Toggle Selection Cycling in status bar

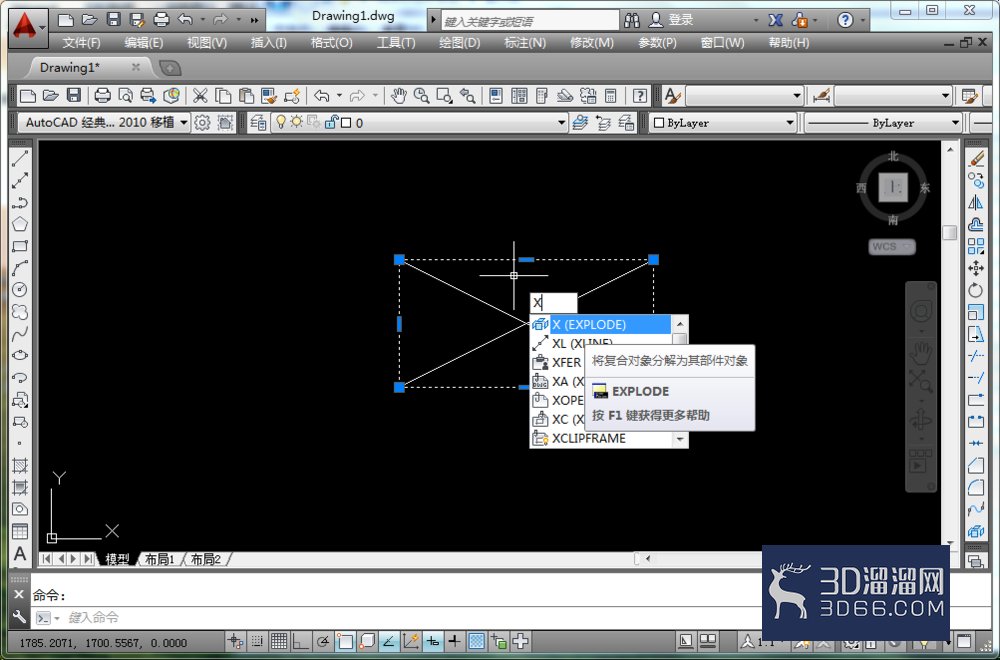point(498,641)
